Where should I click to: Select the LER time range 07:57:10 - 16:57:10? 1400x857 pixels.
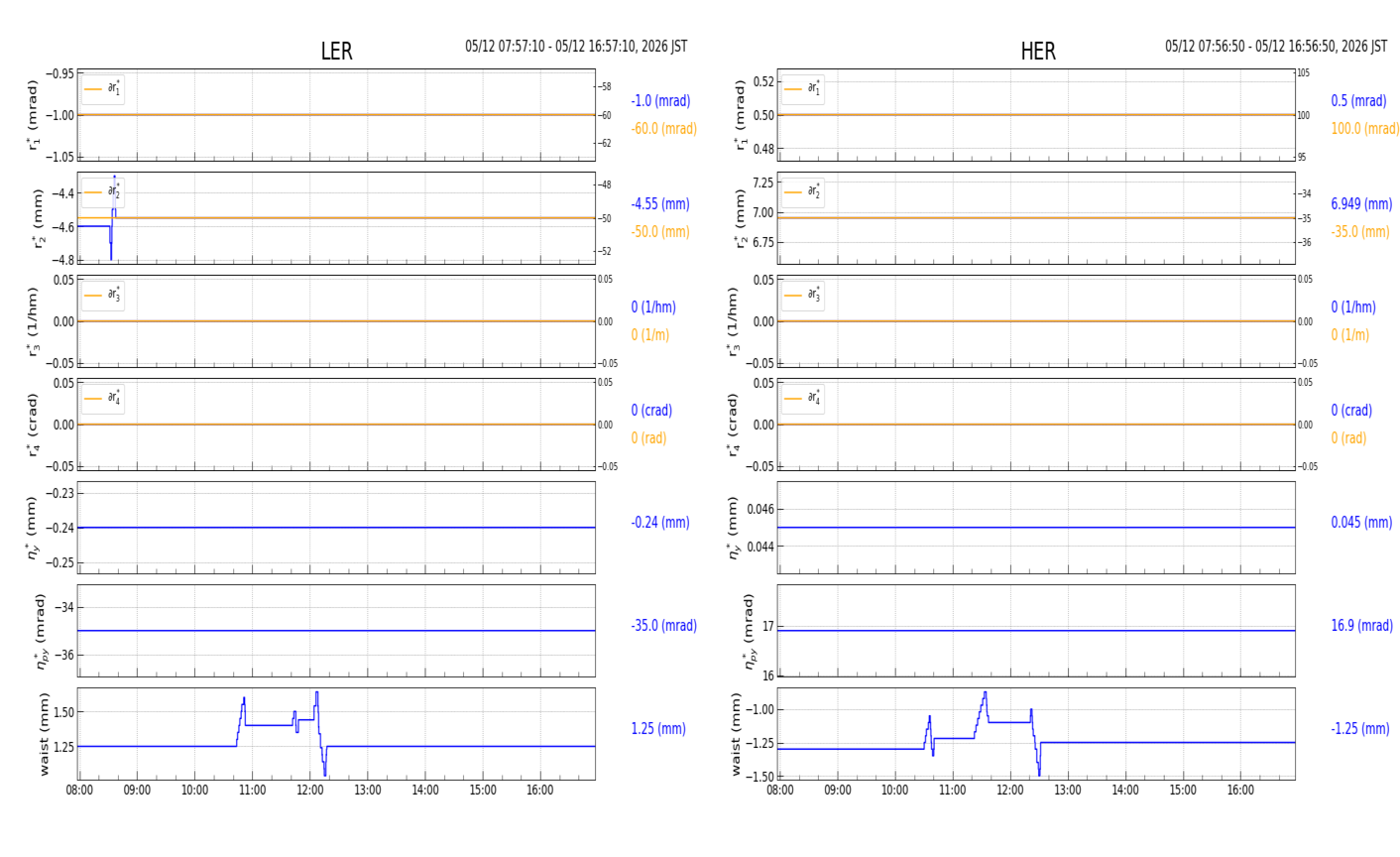[x=576, y=47]
